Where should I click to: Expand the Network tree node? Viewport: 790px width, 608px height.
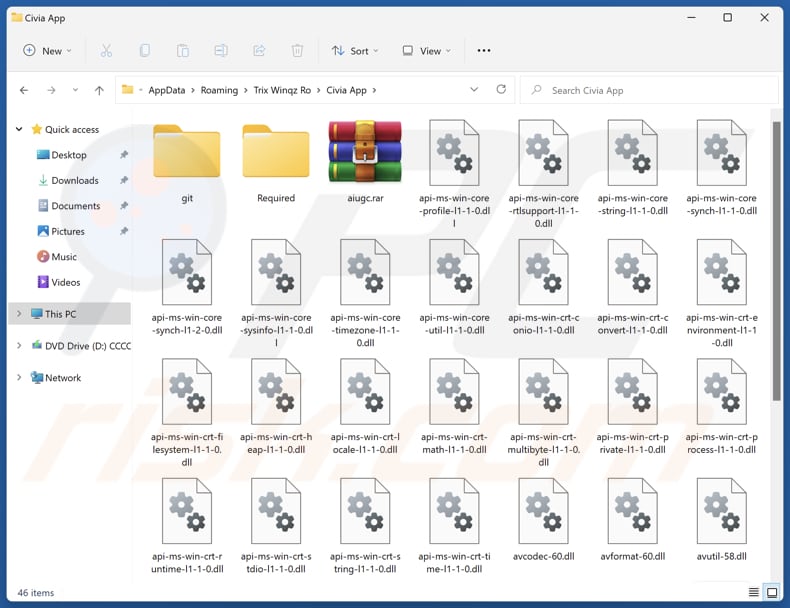click(19, 377)
